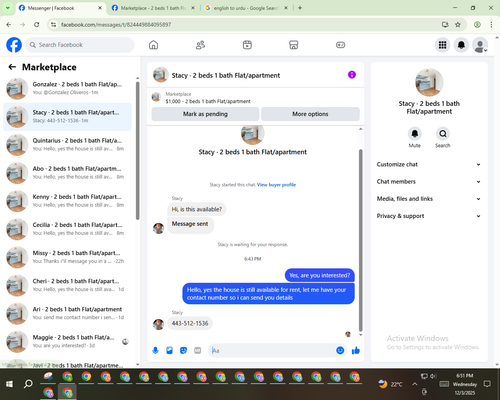The height and width of the screenshot is (400, 500).
Task: Mute this chat with bell icon
Action: click(x=414, y=134)
